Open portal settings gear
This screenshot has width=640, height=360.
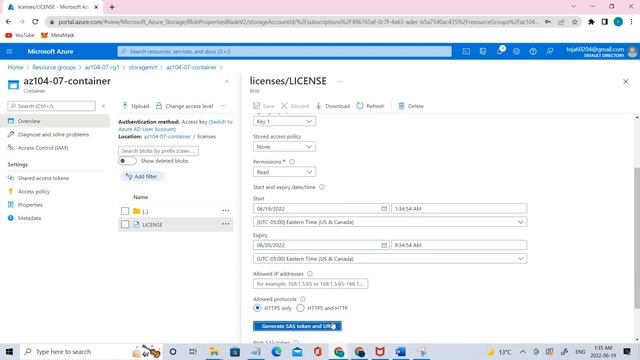pos(516,51)
